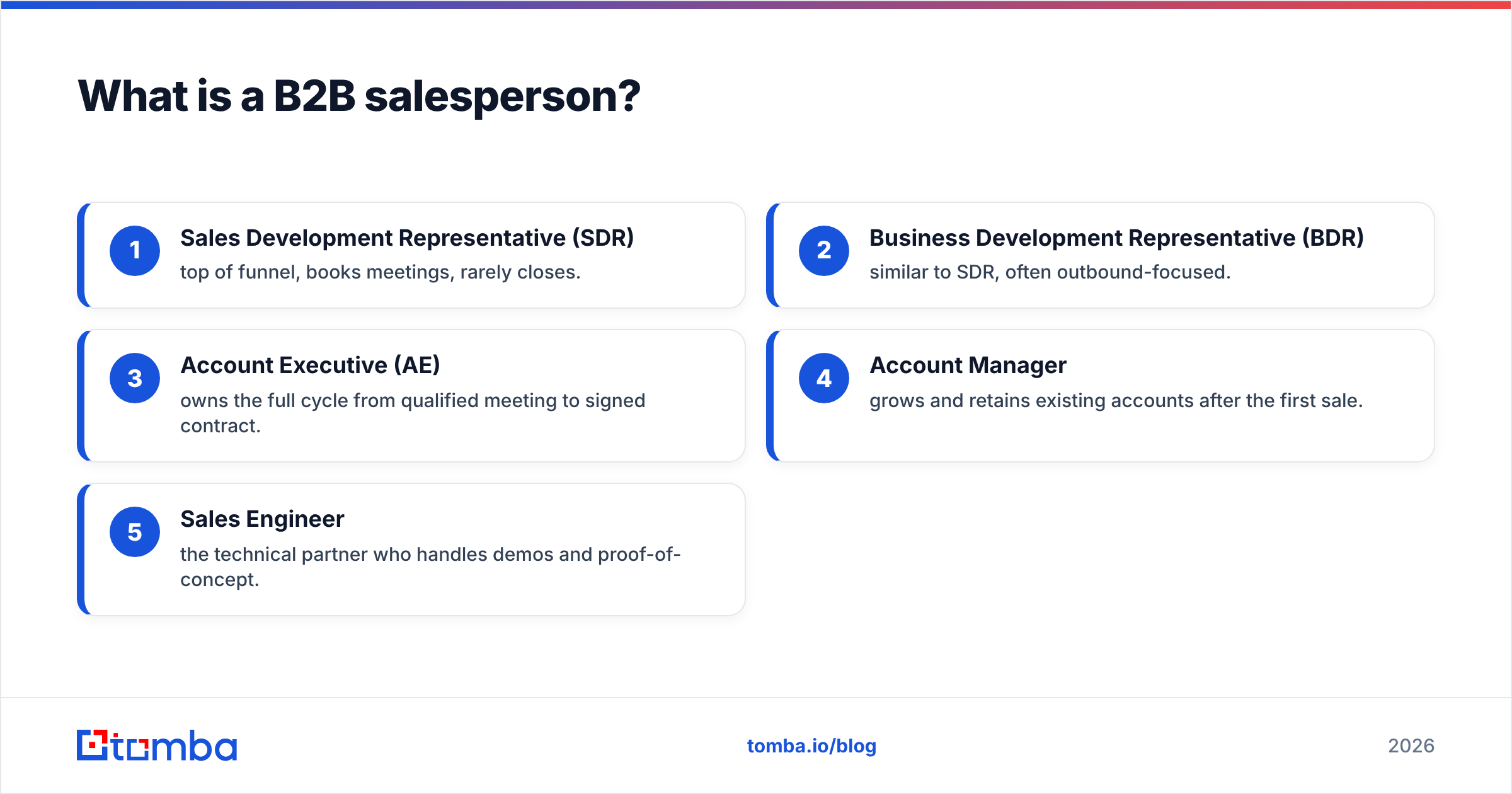Click the number 4 circle badge
The width and height of the screenshot is (1512, 794).
(824, 378)
